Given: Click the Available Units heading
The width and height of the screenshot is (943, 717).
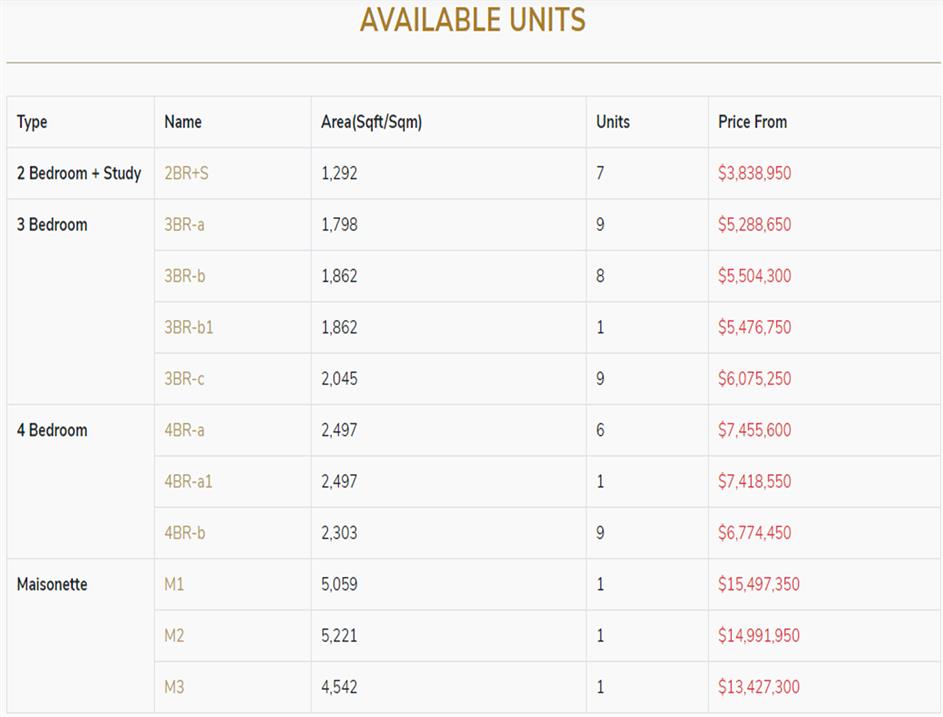Looking at the screenshot, I should tap(472, 20).
